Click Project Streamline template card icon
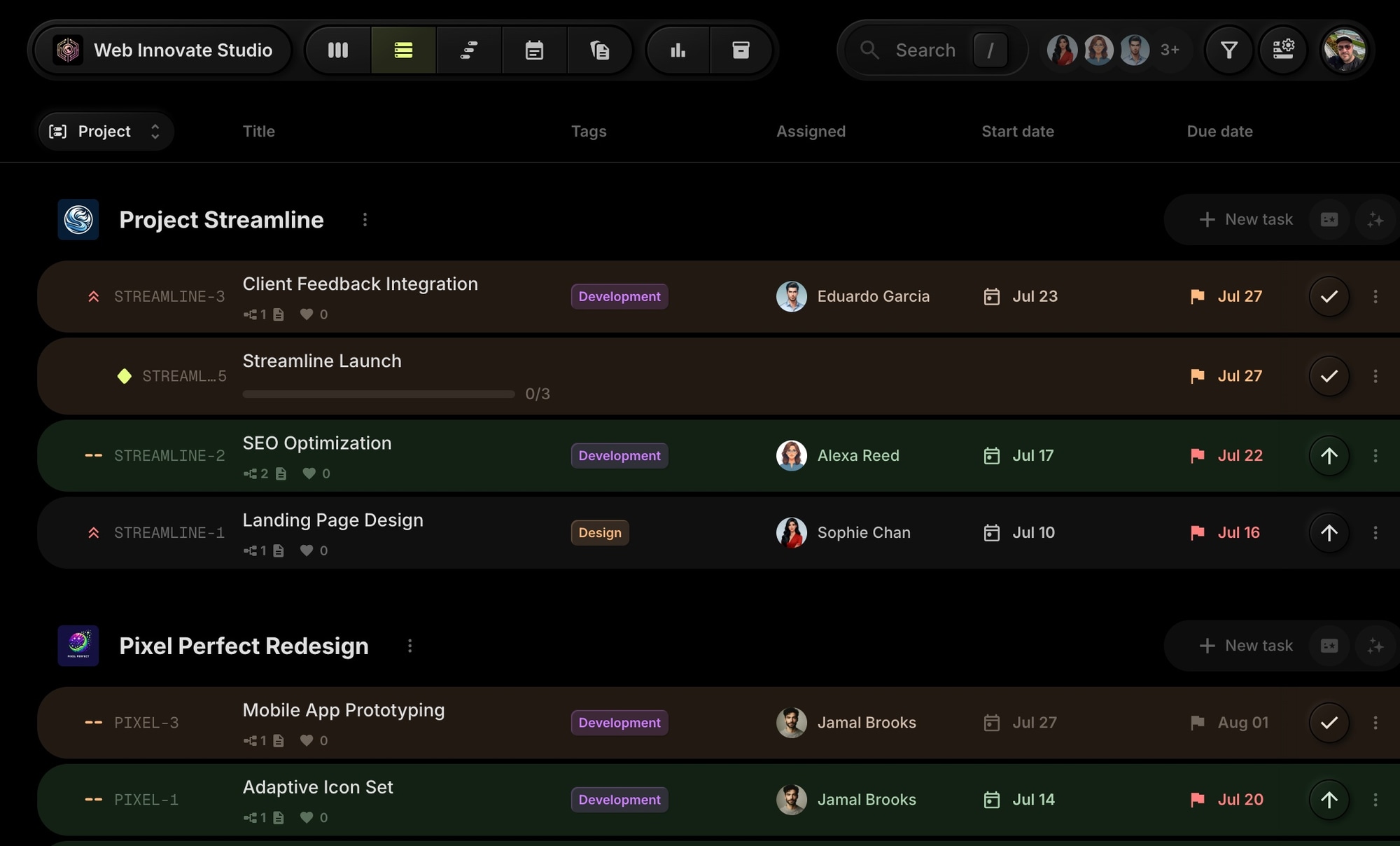The image size is (1400, 846). [x=1329, y=220]
